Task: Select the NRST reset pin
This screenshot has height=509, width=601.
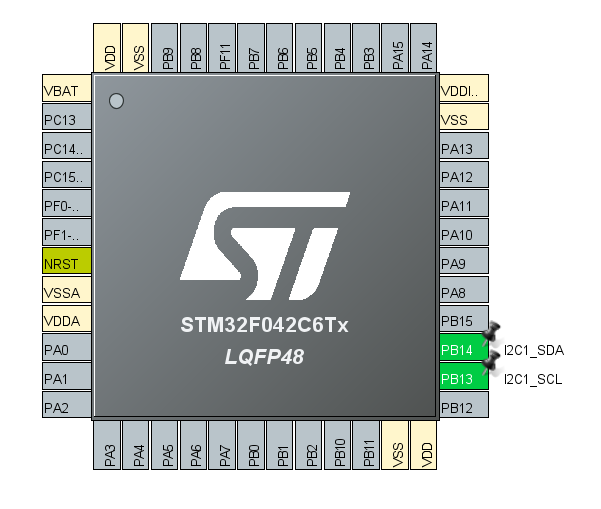Action: [x=67, y=261]
